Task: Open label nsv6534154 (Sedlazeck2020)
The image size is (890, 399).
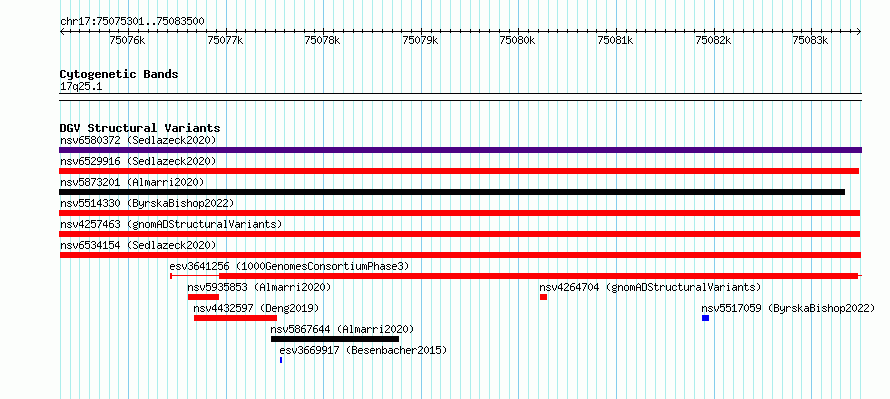Action: point(138,245)
